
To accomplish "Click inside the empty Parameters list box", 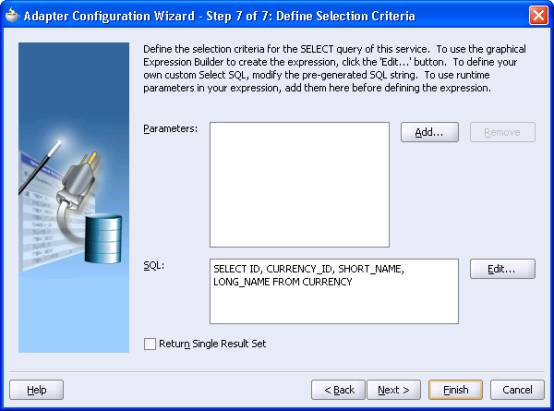I will tap(300, 185).
